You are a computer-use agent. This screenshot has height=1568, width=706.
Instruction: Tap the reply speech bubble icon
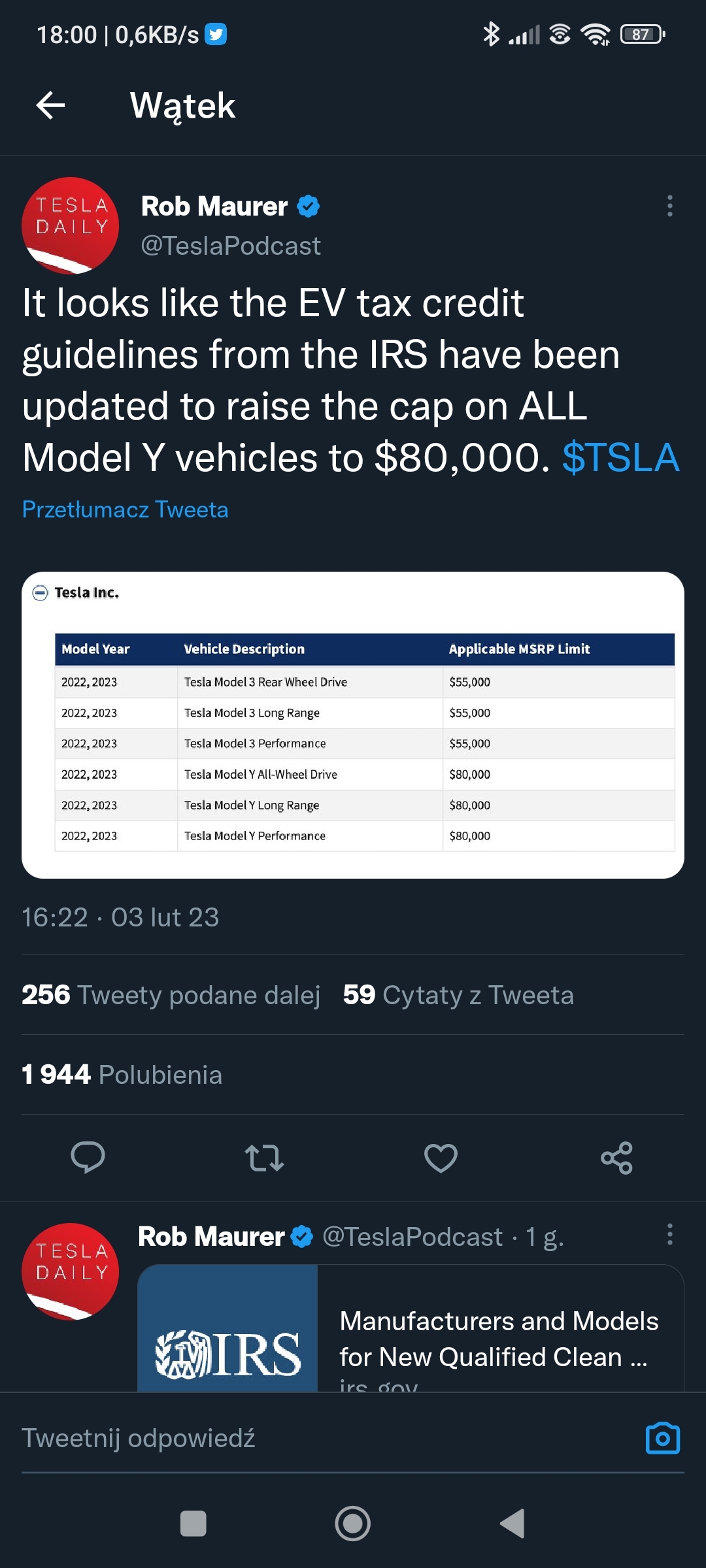88,1158
